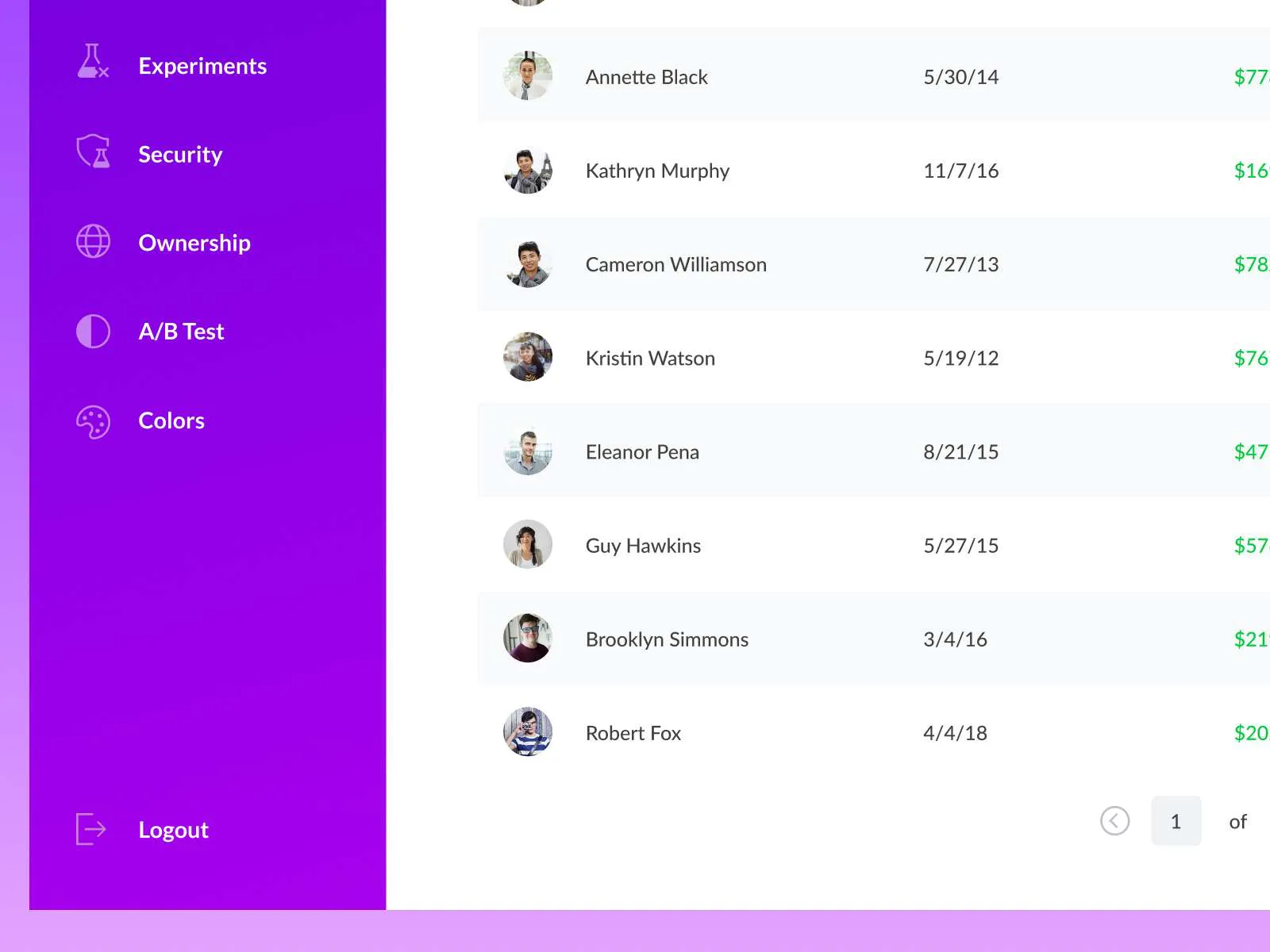
Task: Select the A/B Test half-circle icon
Action: (91, 331)
